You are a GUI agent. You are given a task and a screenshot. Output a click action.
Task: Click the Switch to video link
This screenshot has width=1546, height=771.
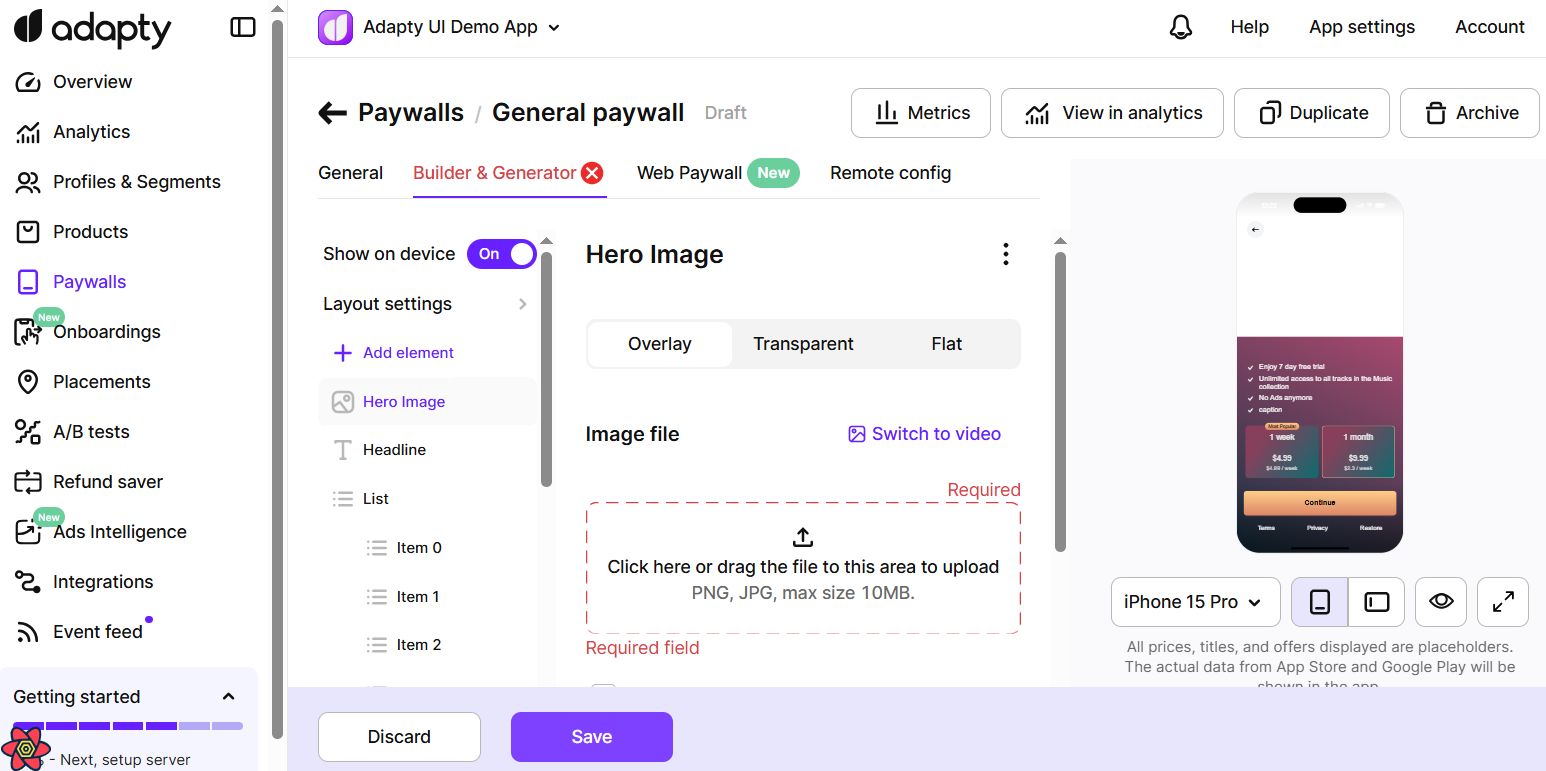(x=924, y=434)
